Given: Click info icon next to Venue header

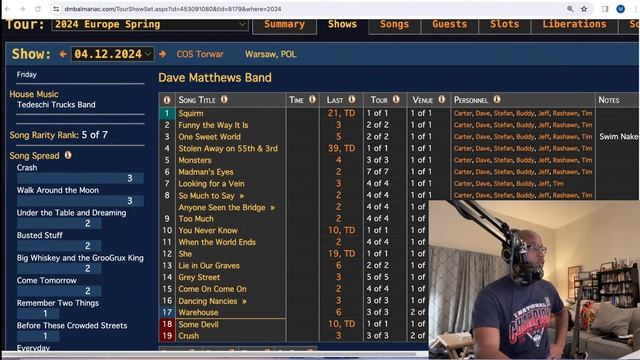Looking at the screenshot, I should (442, 99).
